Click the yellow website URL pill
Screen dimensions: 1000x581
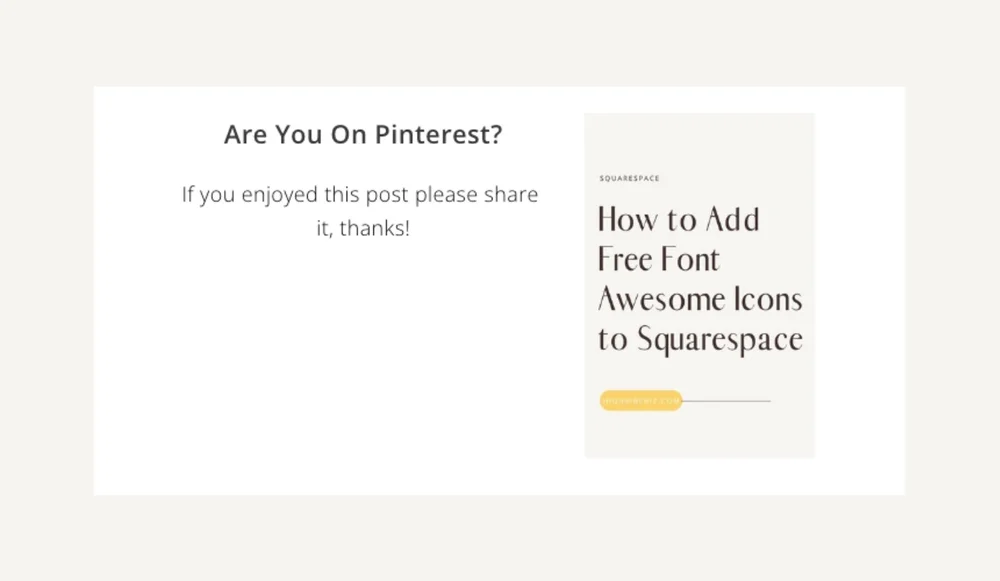click(x=641, y=401)
